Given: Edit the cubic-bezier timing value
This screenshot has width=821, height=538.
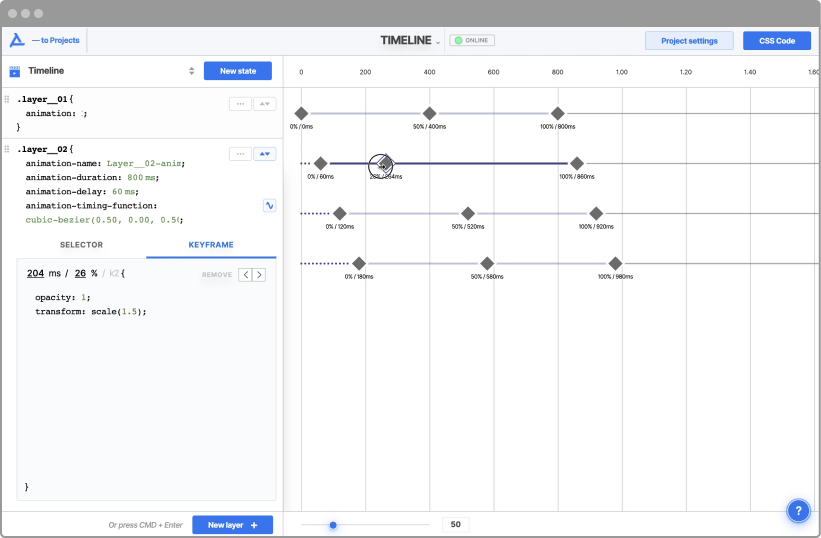Looking at the screenshot, I should click(x=103, y=220).
